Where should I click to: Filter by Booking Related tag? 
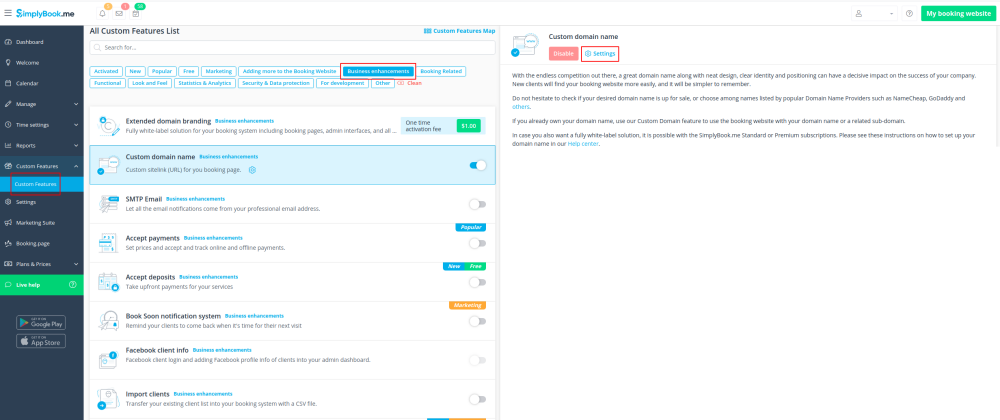pyautogui.click(x=441, y=72)
